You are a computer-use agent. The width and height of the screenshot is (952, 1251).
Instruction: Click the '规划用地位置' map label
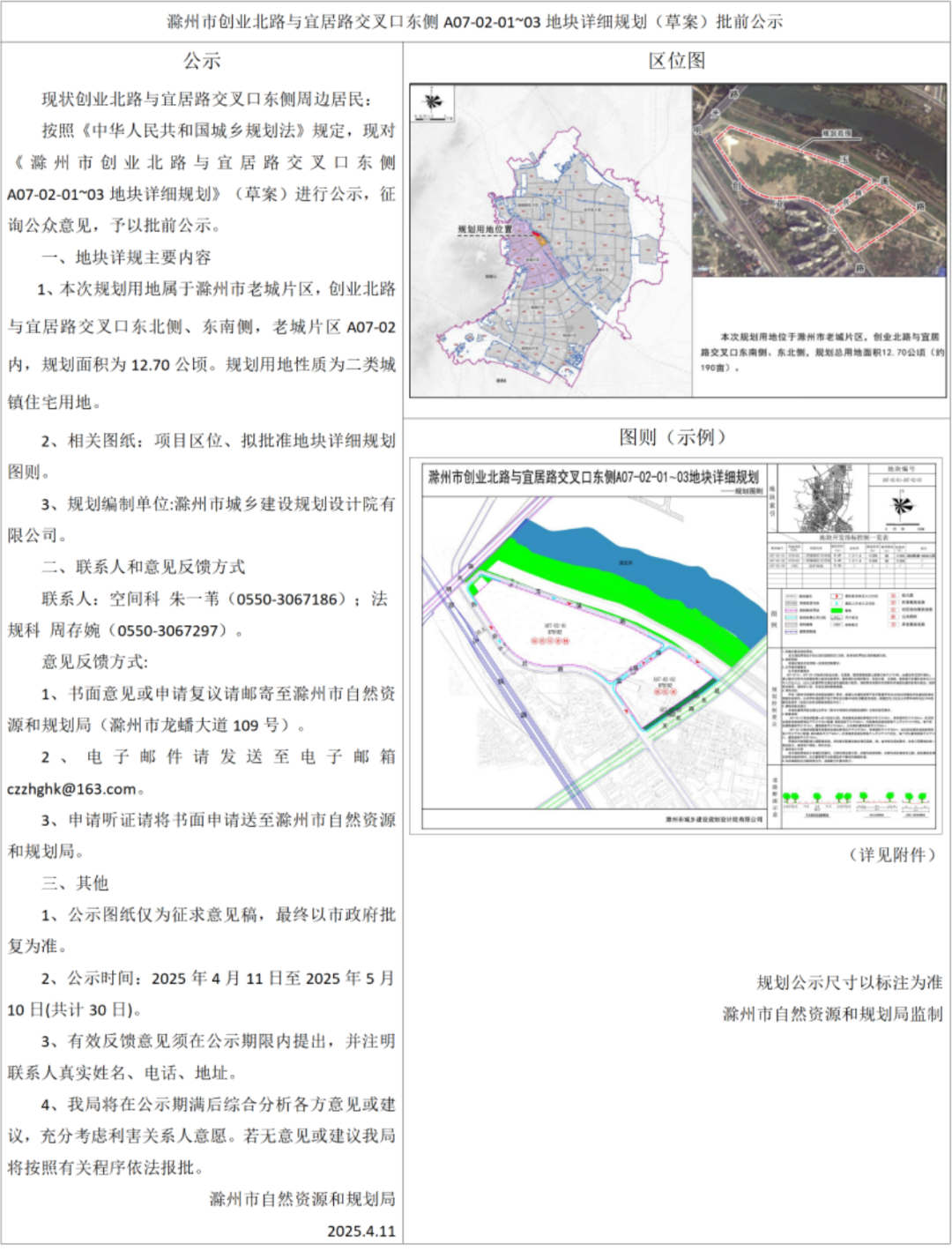point(485,229)
